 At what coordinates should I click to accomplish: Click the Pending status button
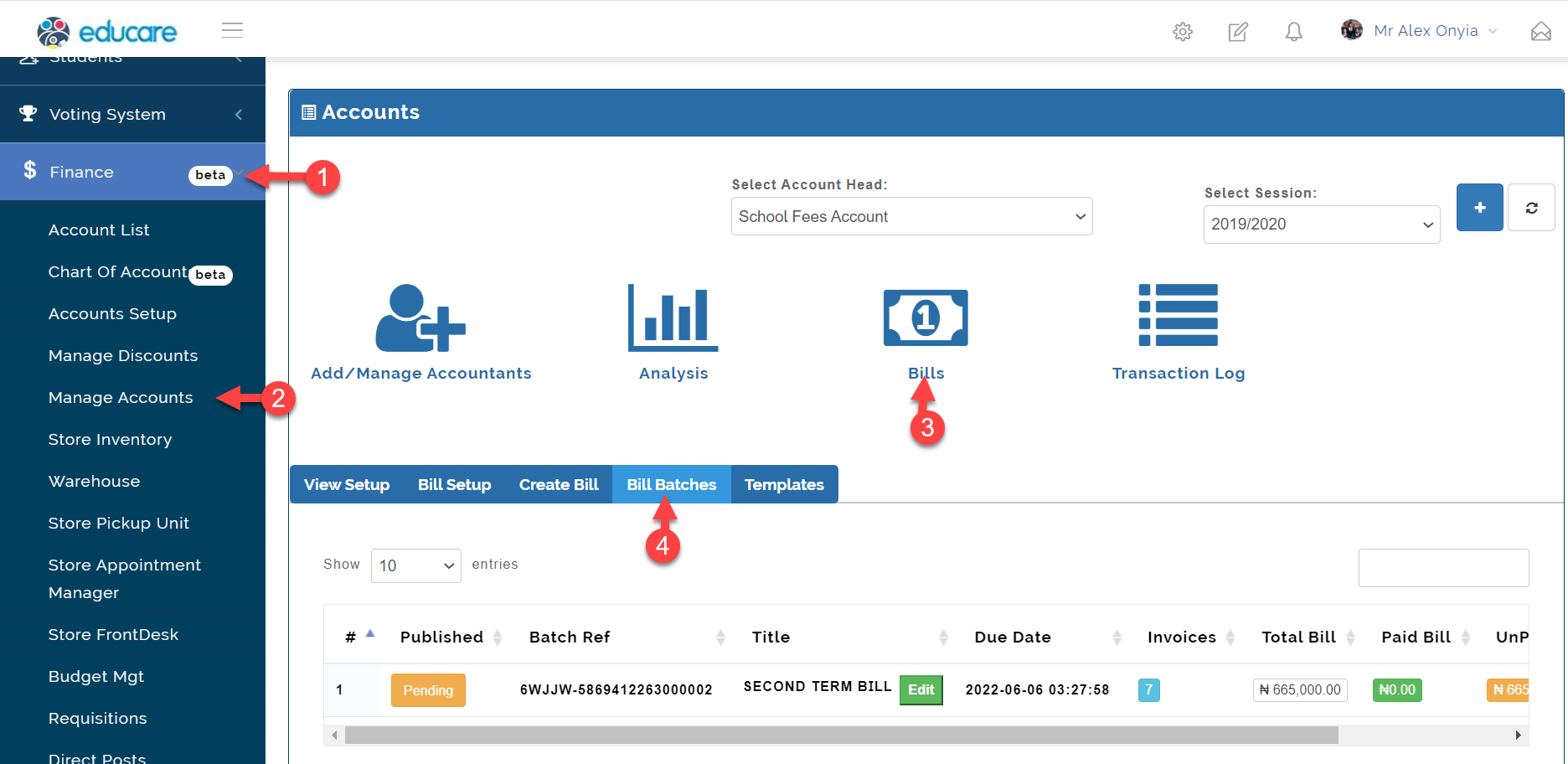click(428, 690)
